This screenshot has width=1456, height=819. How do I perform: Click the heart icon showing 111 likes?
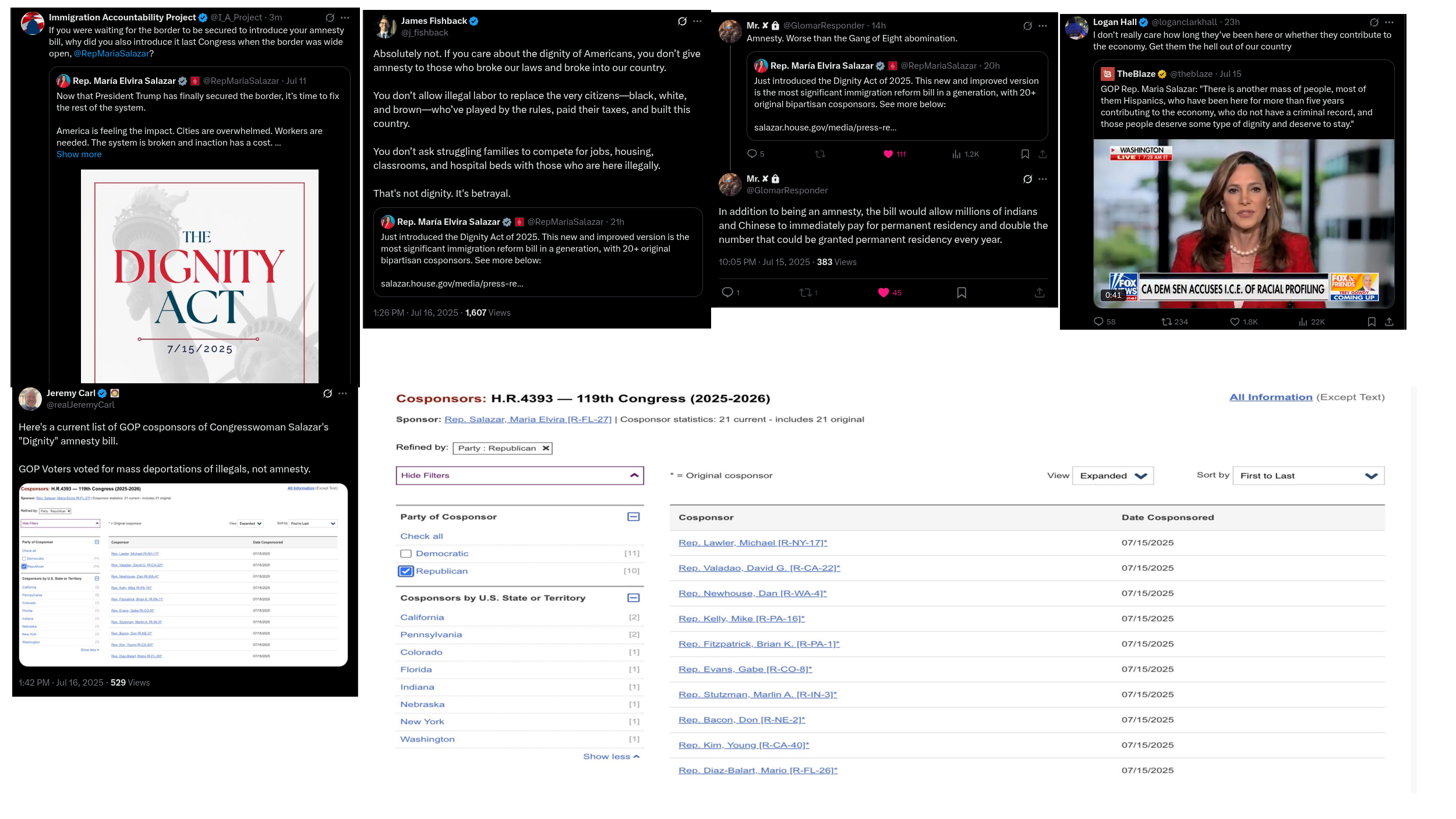[888, 154]
